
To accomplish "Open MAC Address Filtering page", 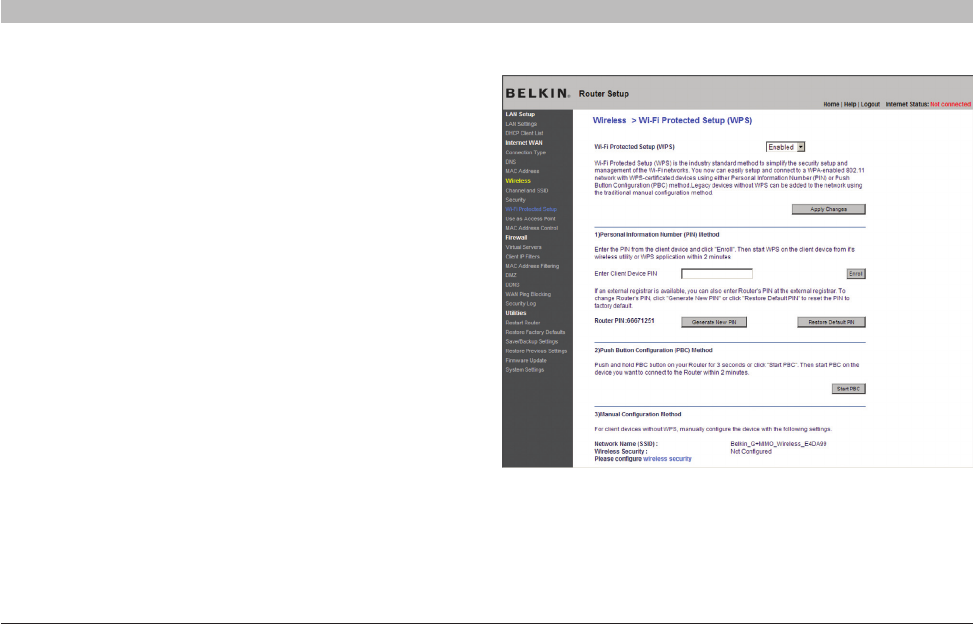I will click(532, 266).
